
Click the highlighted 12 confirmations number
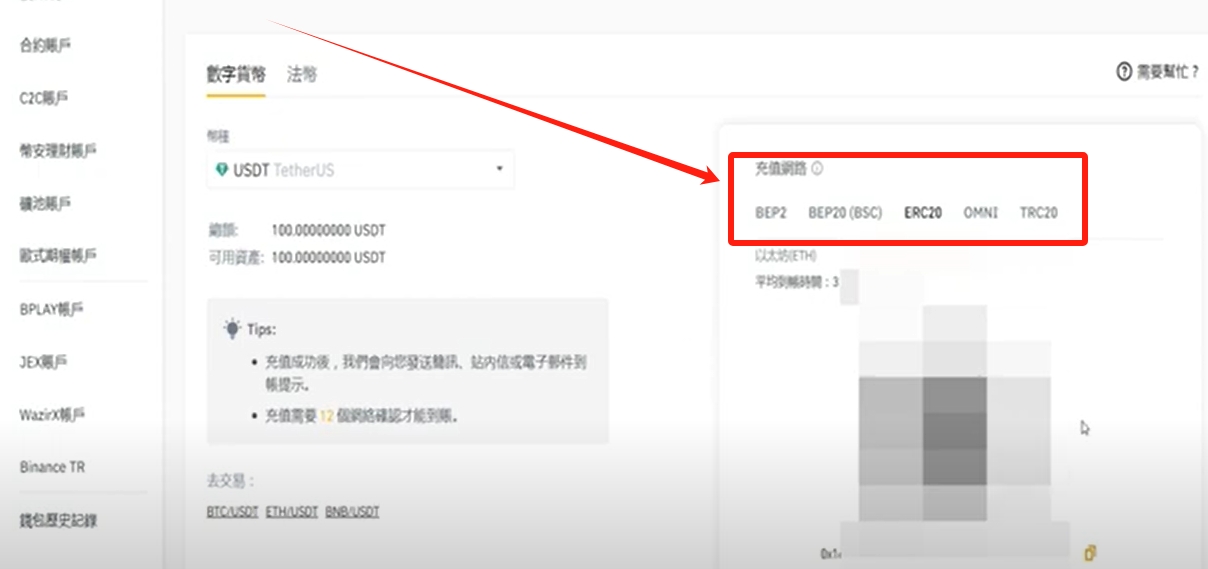(x=326, y=414)
